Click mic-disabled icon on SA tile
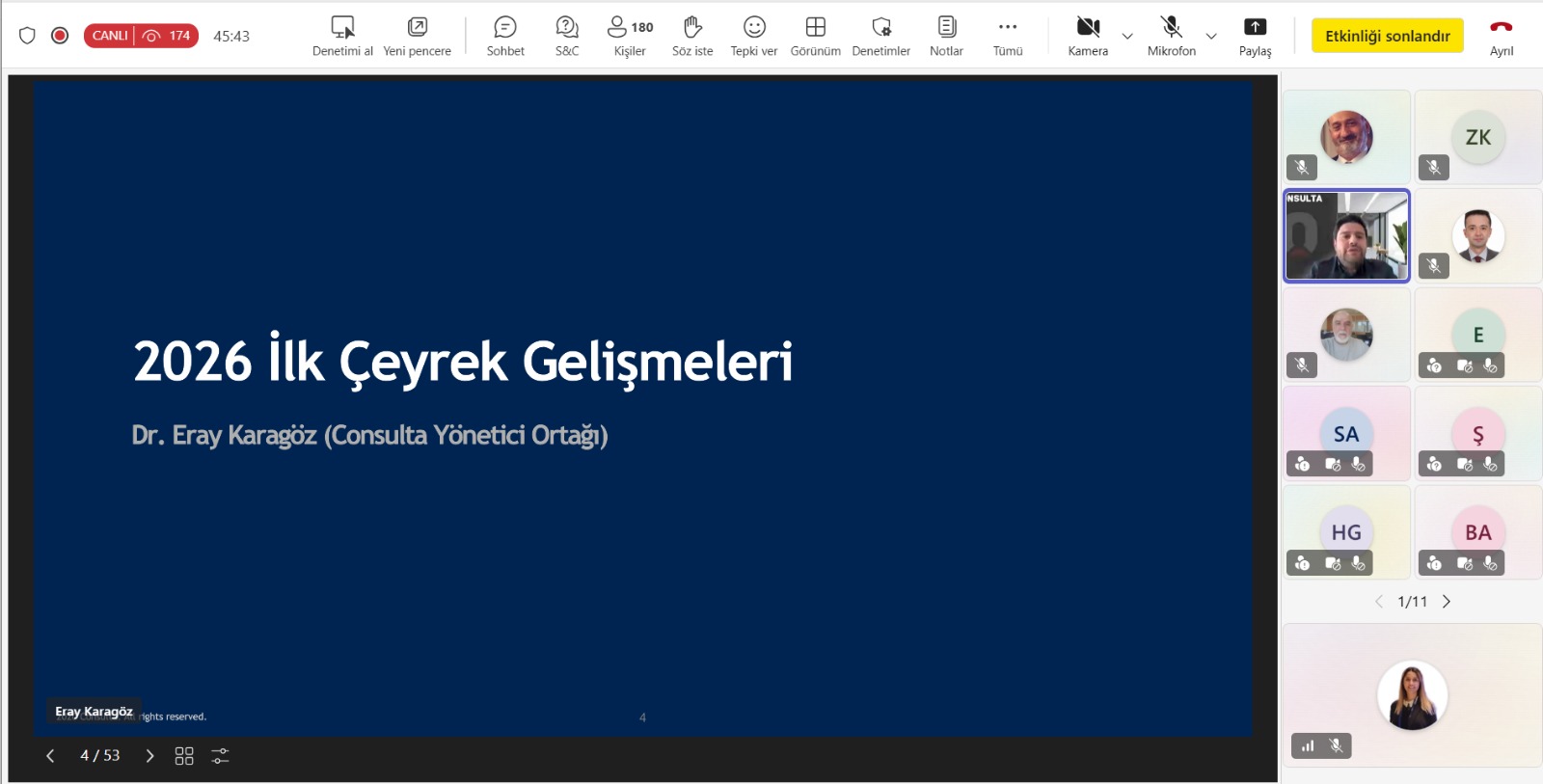 pos(1358,464)
